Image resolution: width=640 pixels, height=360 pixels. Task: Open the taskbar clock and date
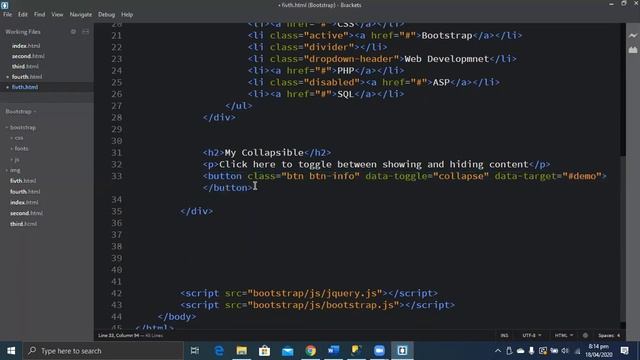tap(599, 351)
